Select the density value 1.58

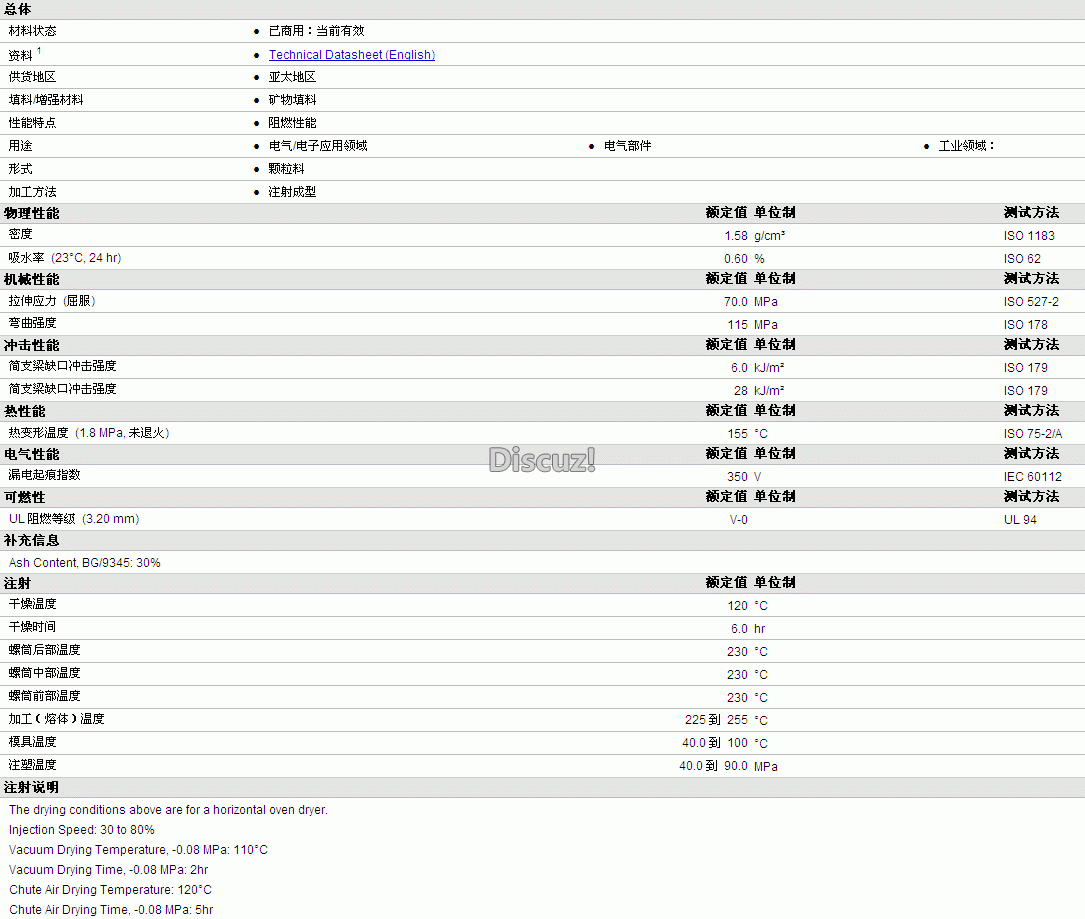[736, 236]
